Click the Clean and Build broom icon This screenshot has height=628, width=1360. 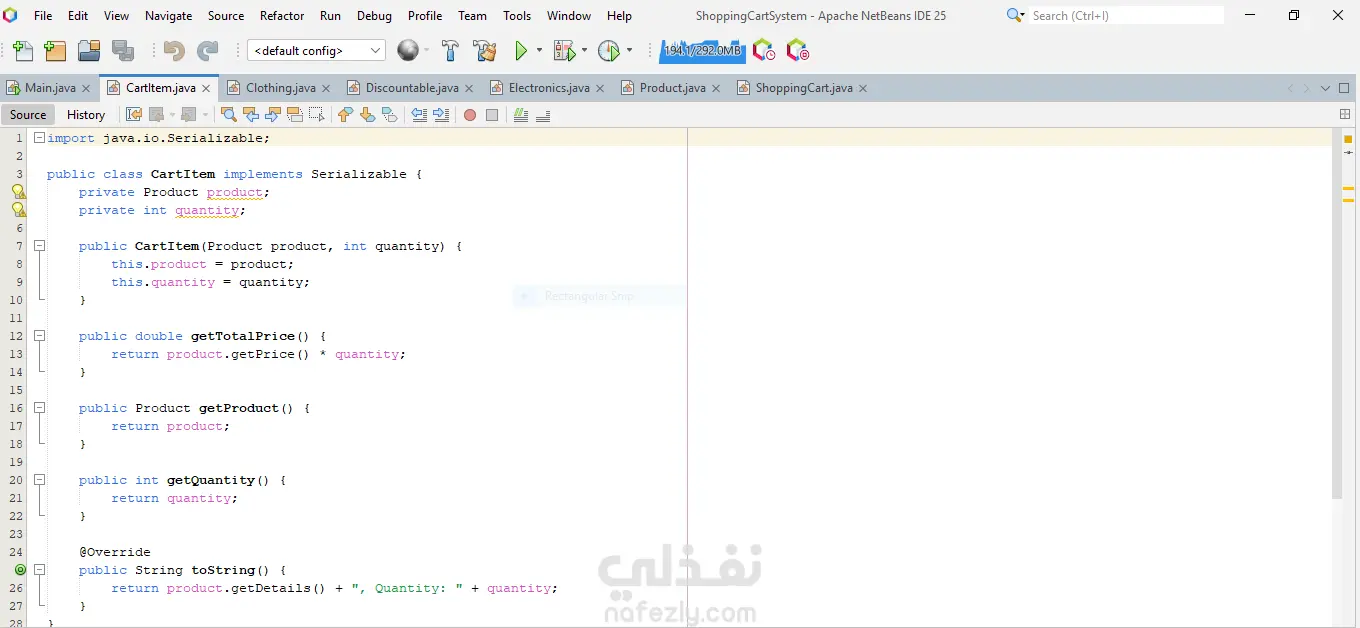[x=485, y=51]
